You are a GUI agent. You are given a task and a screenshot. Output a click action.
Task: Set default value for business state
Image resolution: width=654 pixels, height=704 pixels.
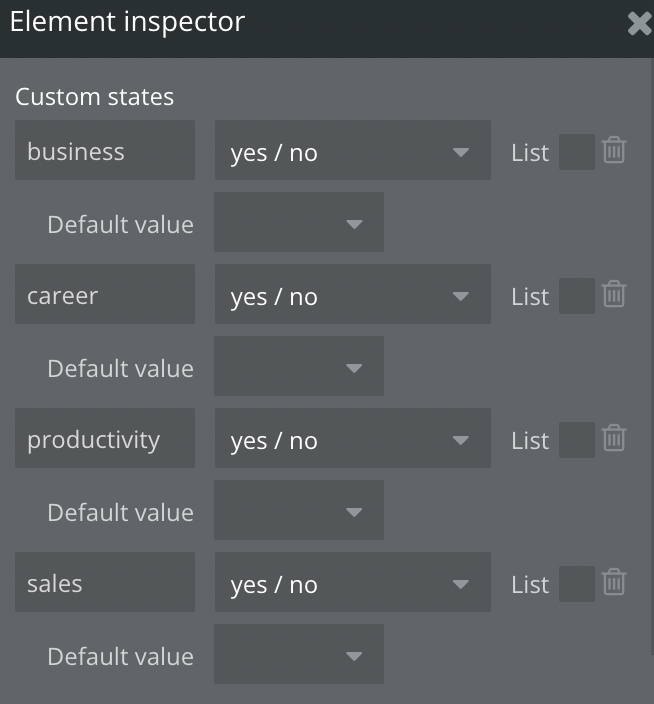[299, 223]
